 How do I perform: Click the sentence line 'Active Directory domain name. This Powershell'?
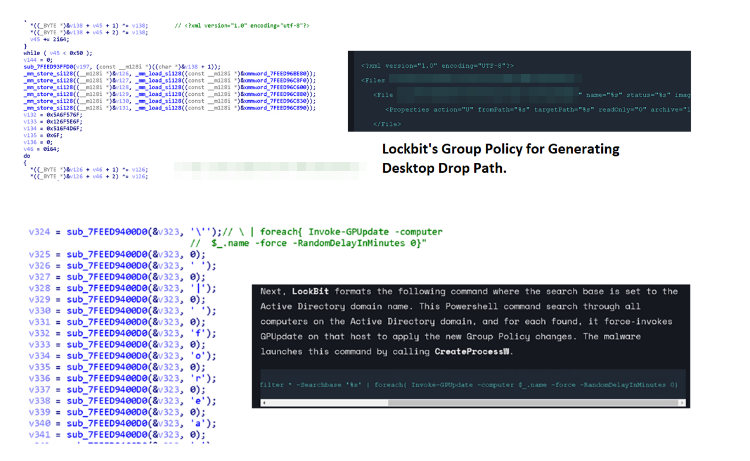tap(450, 307)
